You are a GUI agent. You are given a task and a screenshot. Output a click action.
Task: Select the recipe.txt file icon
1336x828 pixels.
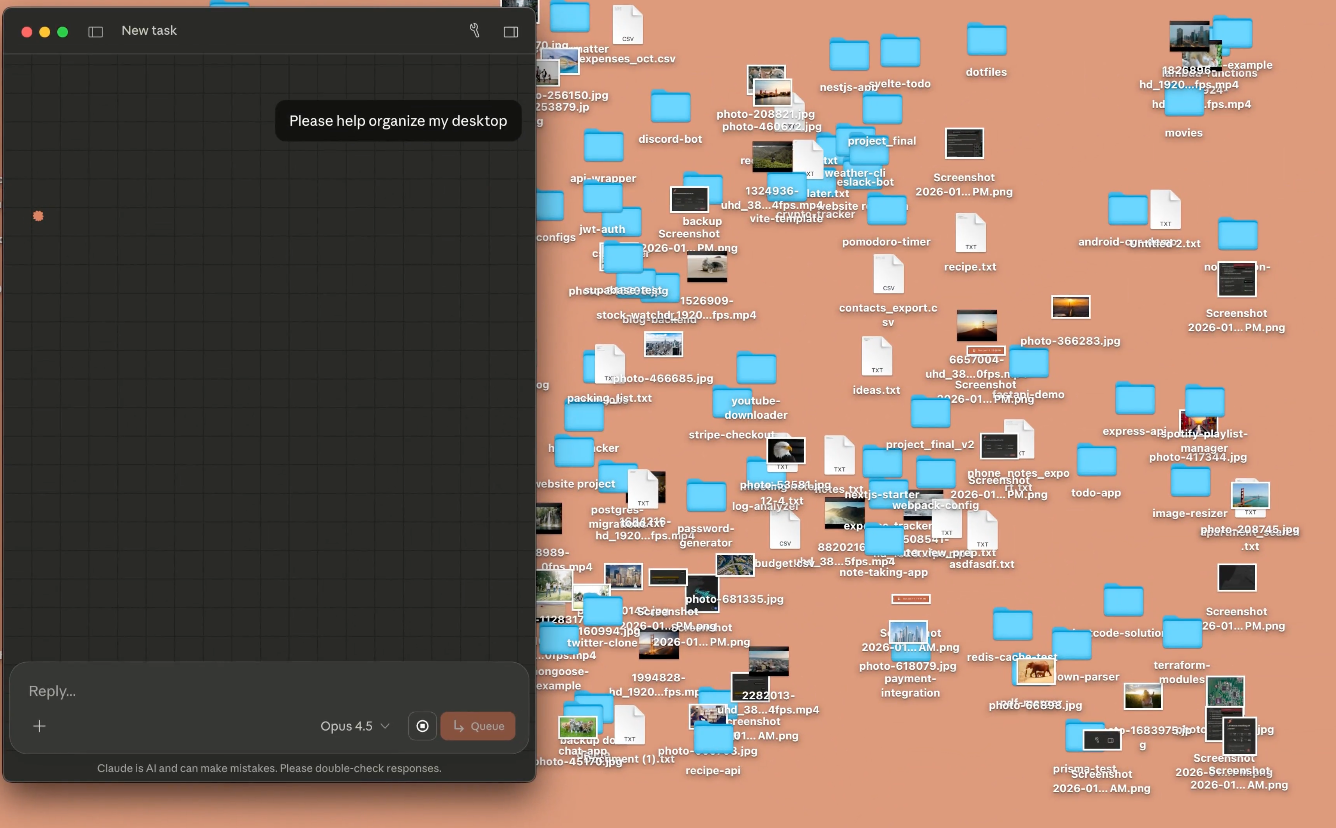(970, 234)
